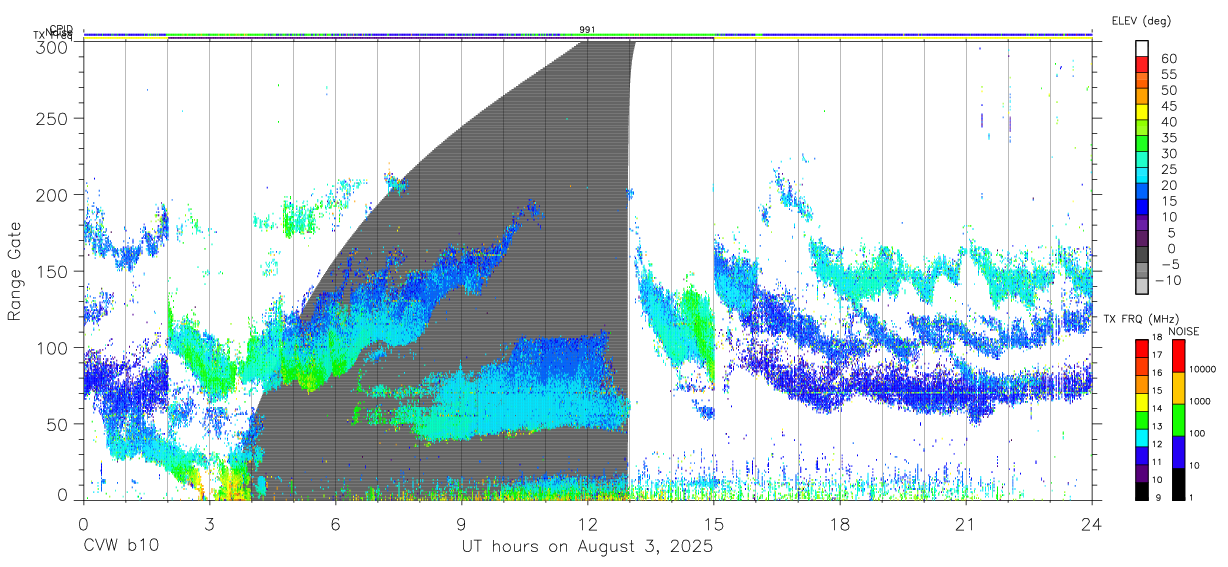The height and width of the screenshot is (567, 1228).
Task: Click the 'NOISE' colorbar title
Action: 1185,331
